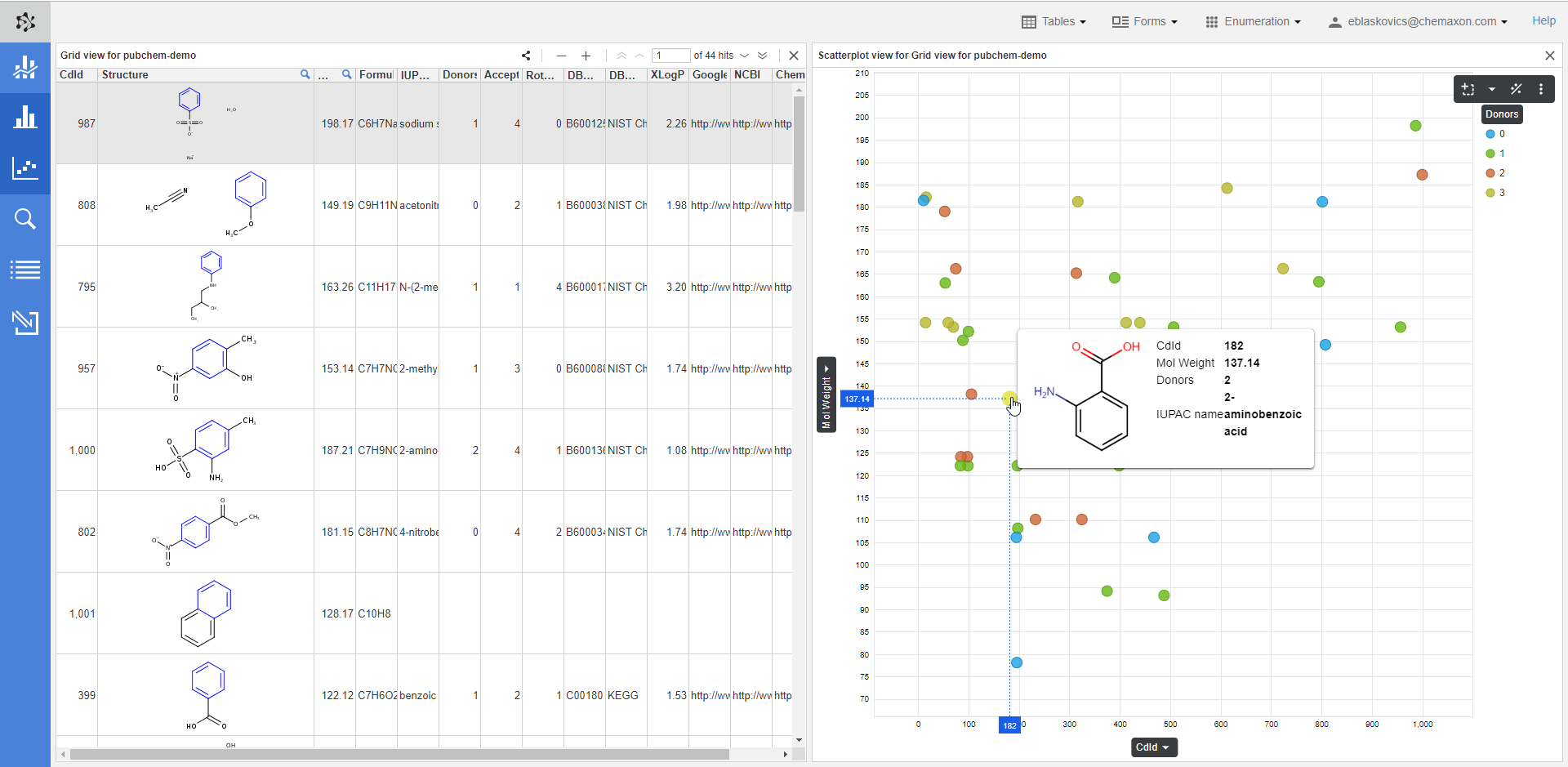
Task: Open the Enumeration menu
Action: (x=1254, y=22)
